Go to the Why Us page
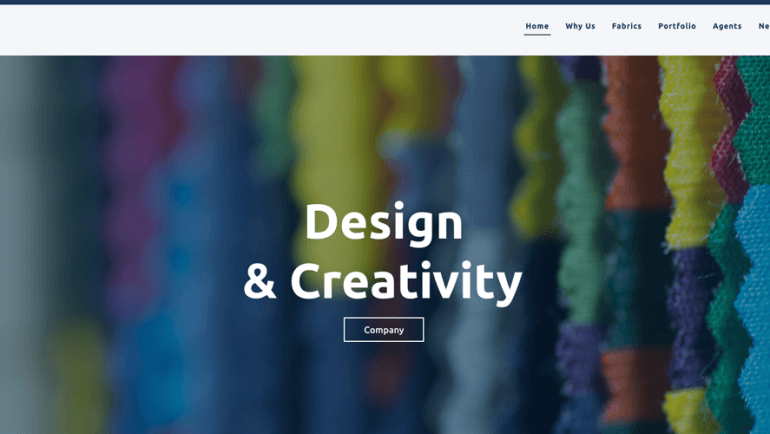The width and height of the screenshot is (770, 434). (580, 26)
